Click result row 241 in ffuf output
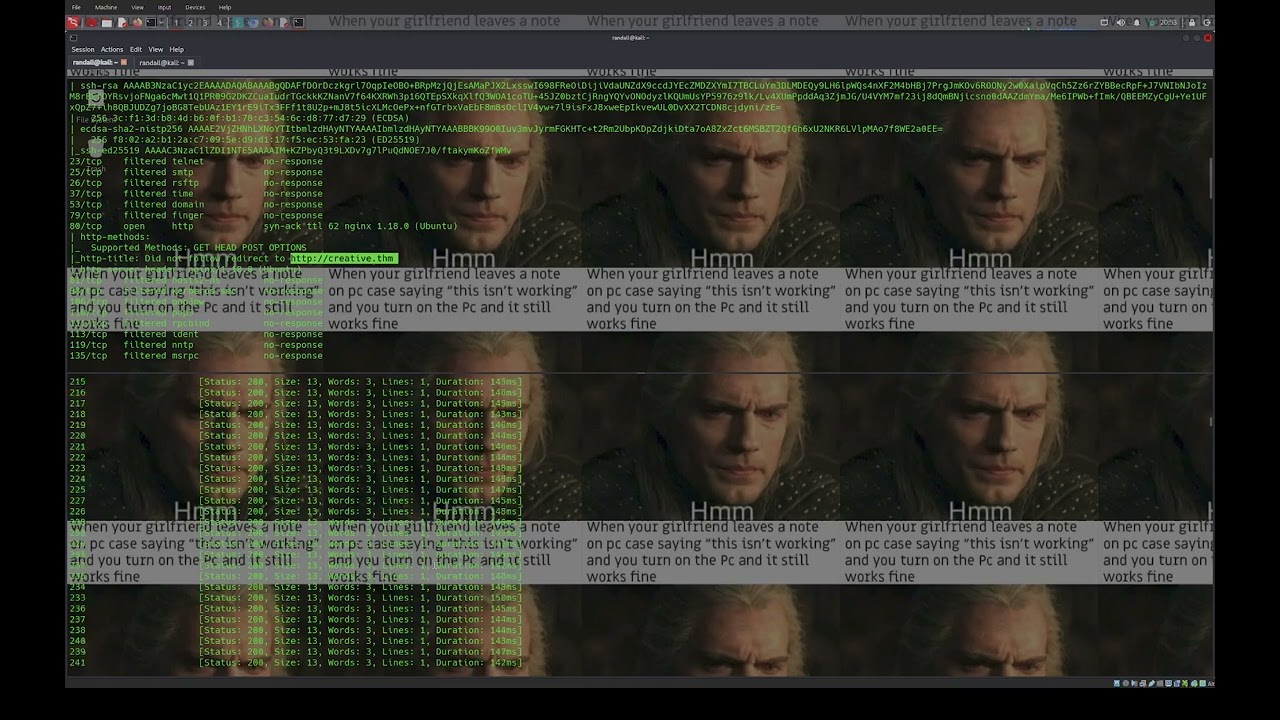The height and width of the screenshot is (720, 1280). tap(296, 662)
